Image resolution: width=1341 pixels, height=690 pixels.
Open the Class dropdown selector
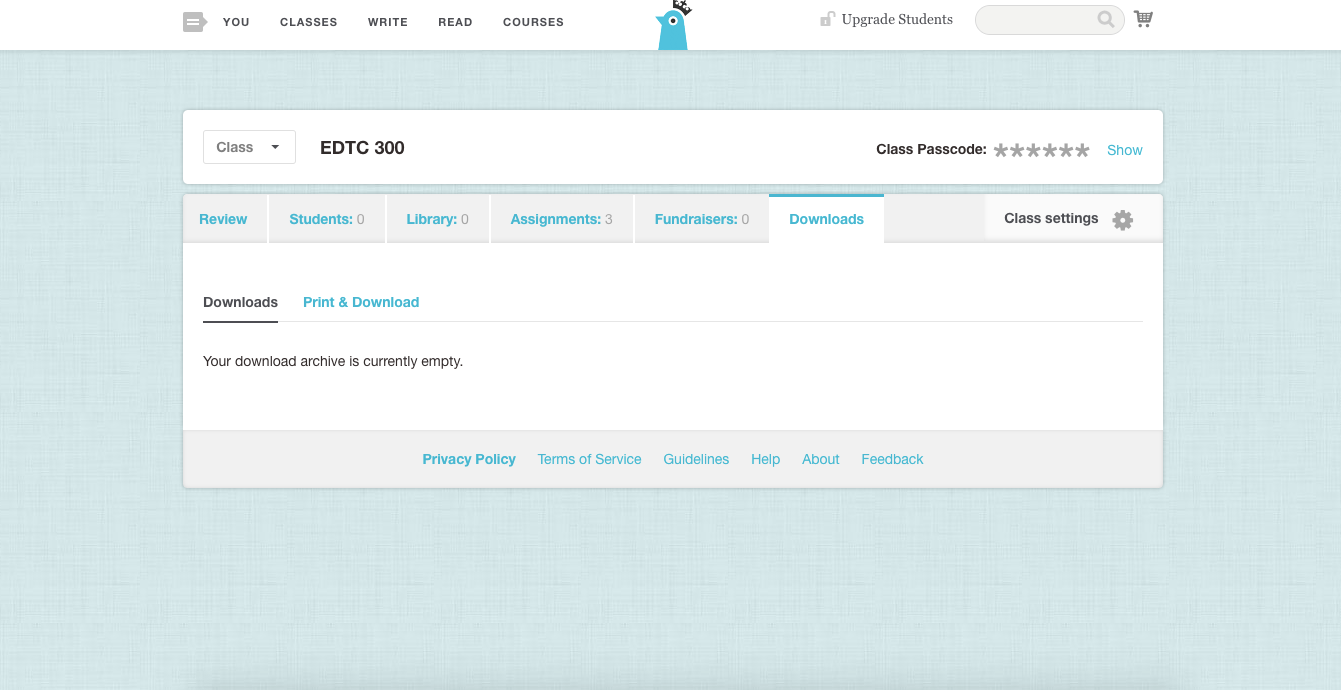point(249,147)
